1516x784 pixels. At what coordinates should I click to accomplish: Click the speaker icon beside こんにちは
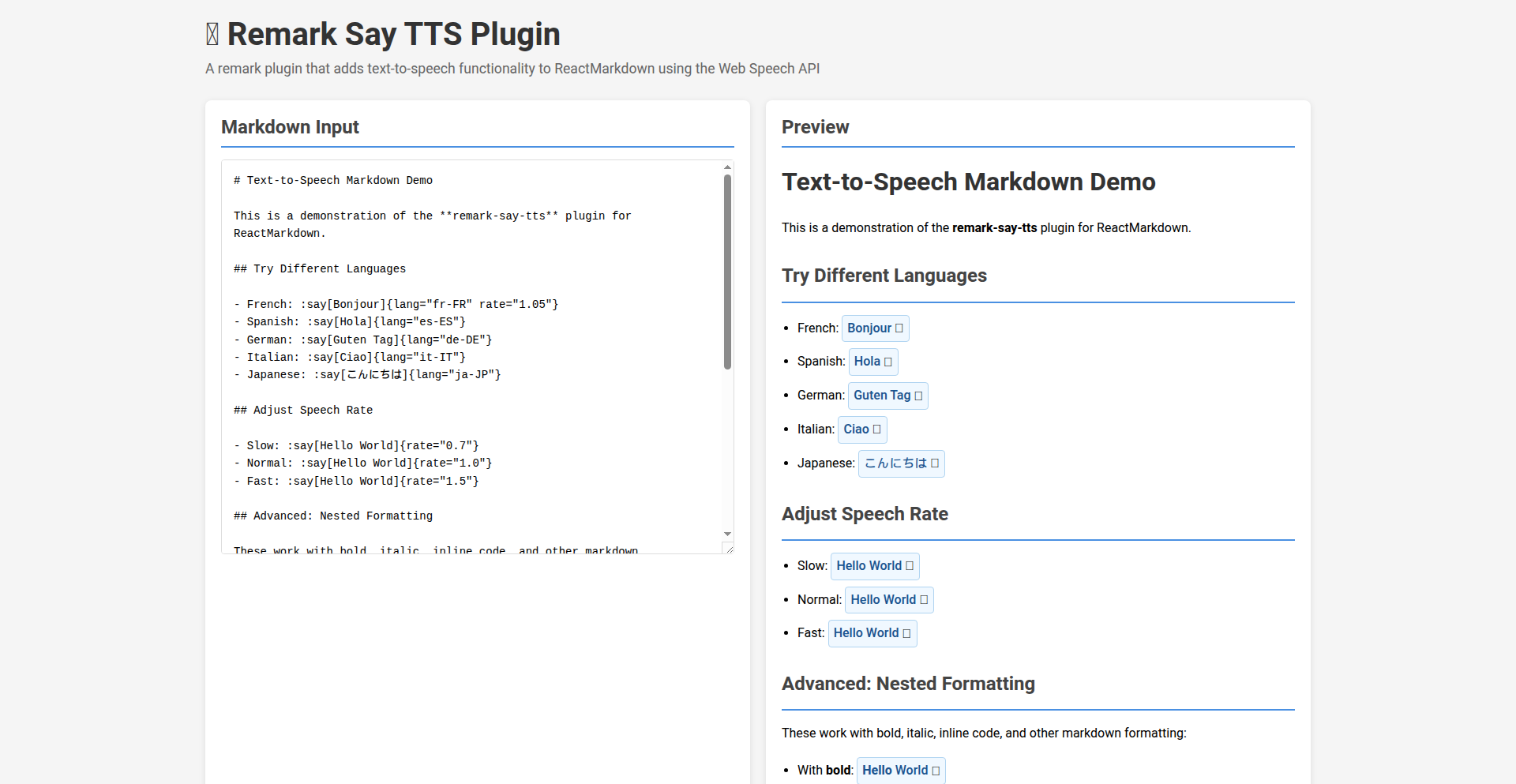click(x=935, y=463)
